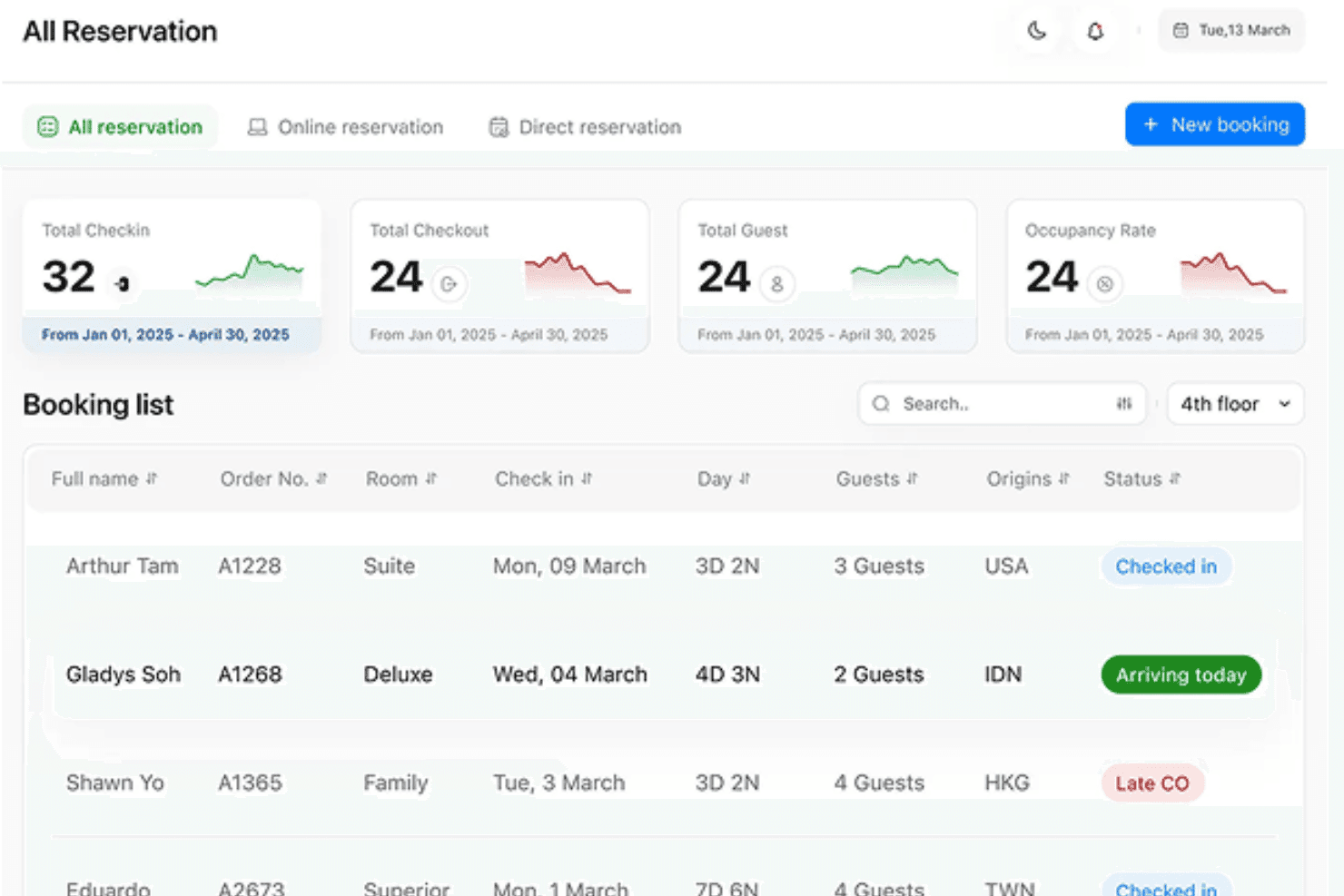Sort by Status column icon
The width and height of the screenshot is (1344, 896).
(1175, 478)
